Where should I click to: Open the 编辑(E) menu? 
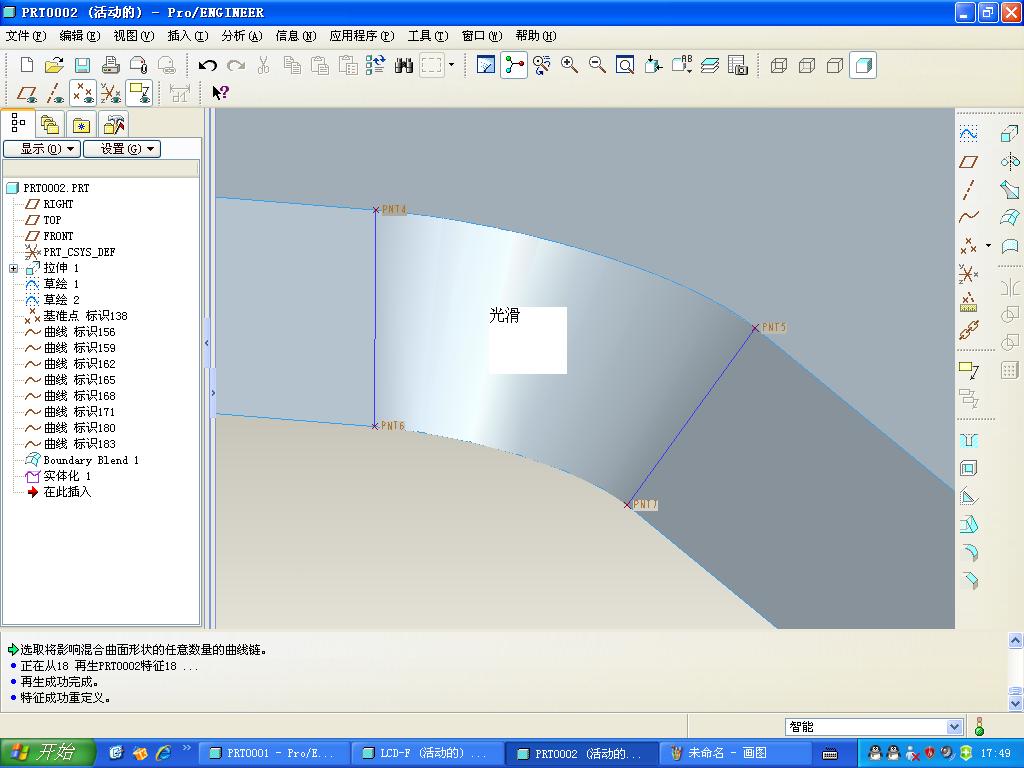[x=80, y=36]
